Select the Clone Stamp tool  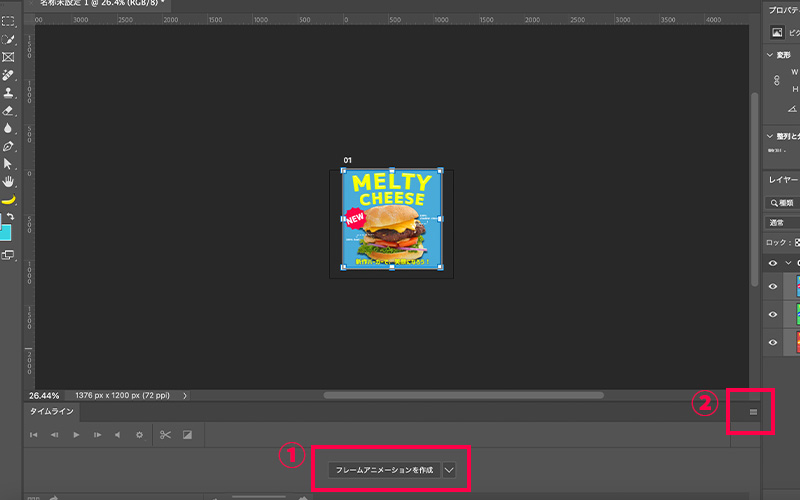pyautogui.click(x=9, y=93)
